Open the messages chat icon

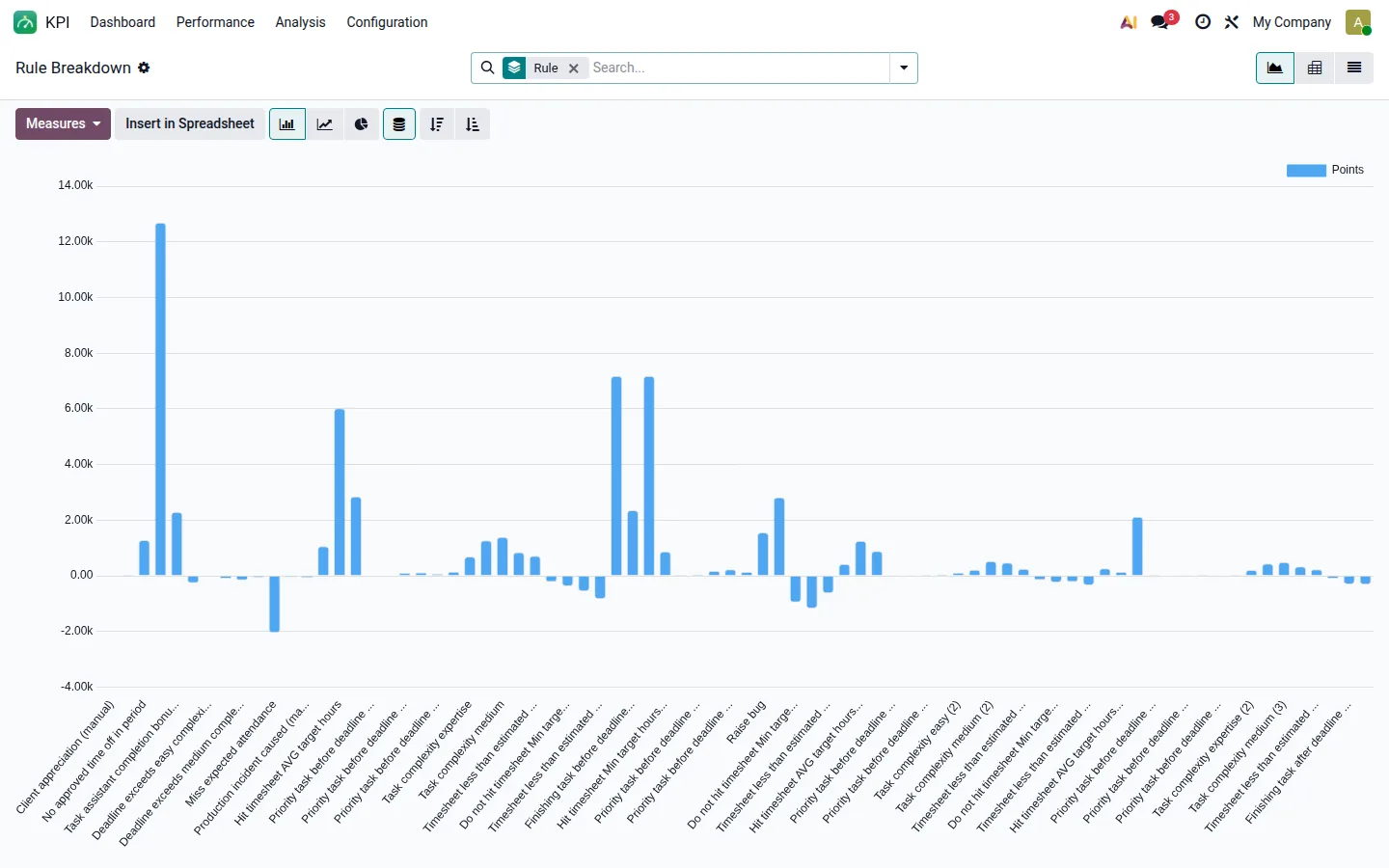coord(1160,22)
